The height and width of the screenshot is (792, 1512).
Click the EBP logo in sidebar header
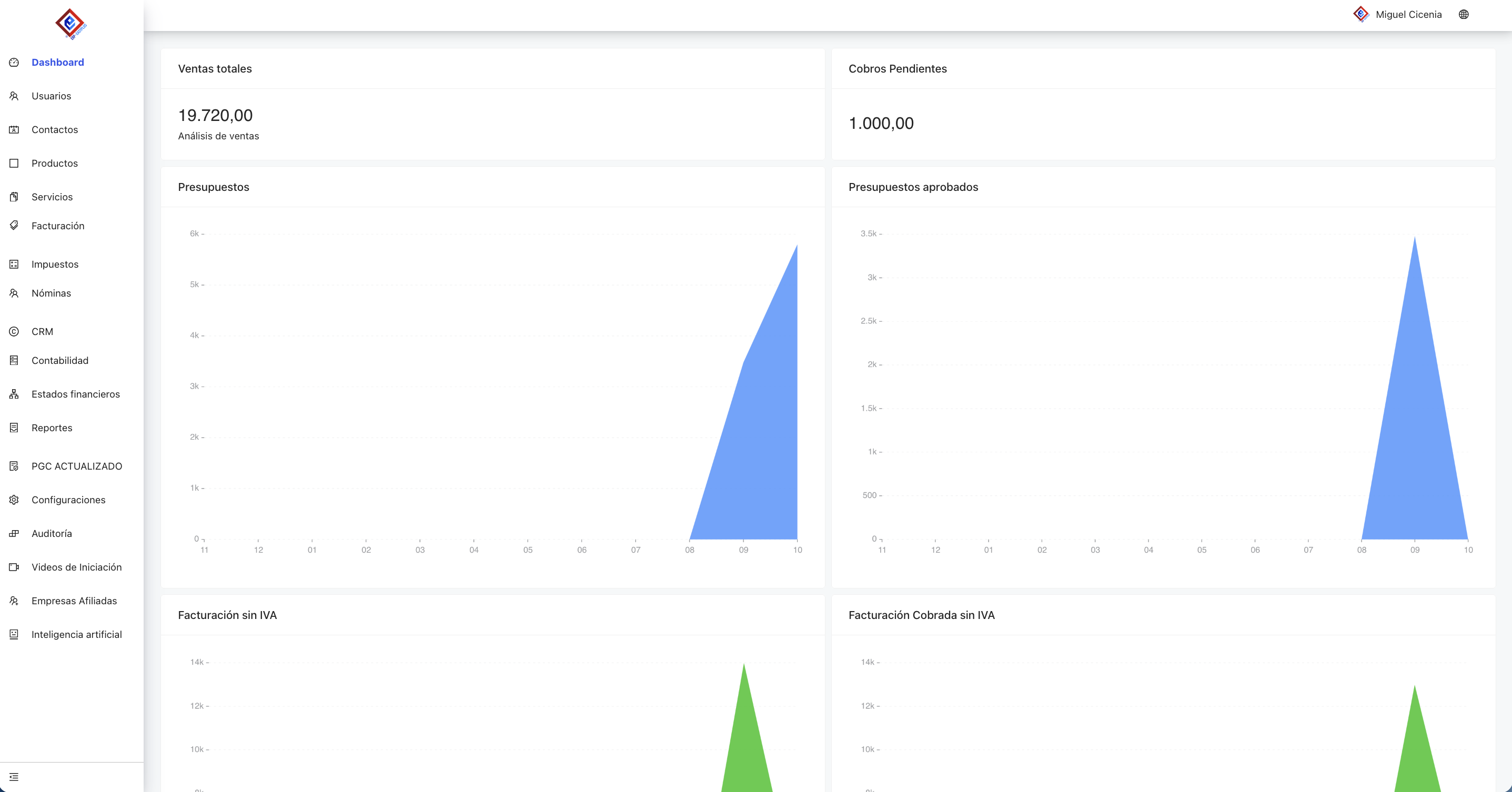tap(71, 24)
